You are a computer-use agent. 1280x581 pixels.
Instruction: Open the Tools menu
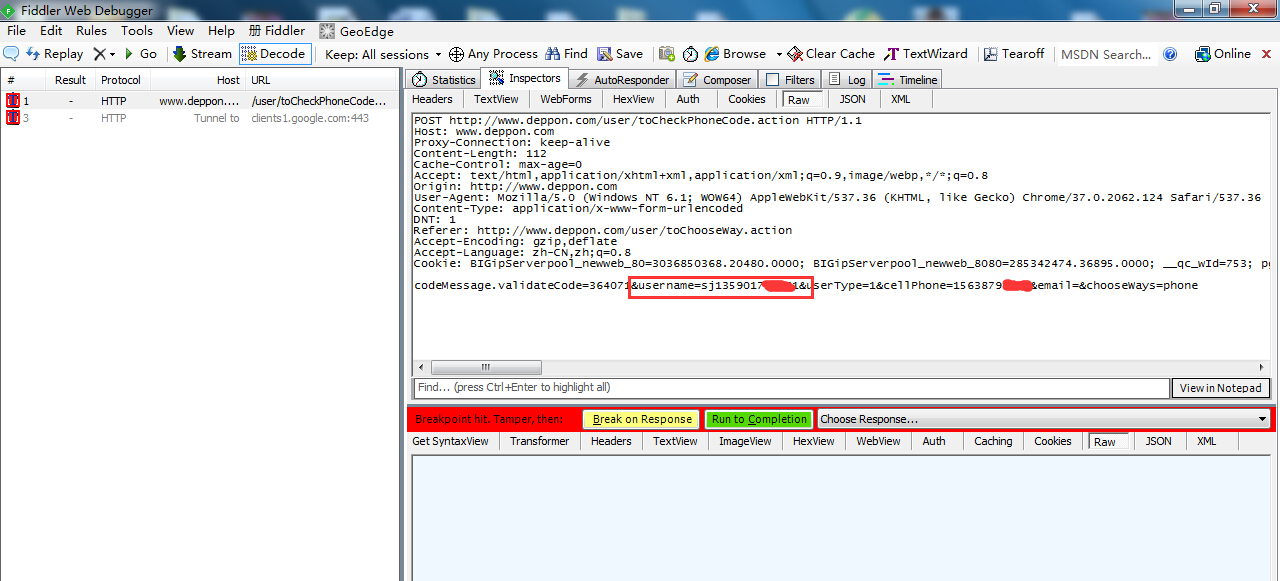137,31
